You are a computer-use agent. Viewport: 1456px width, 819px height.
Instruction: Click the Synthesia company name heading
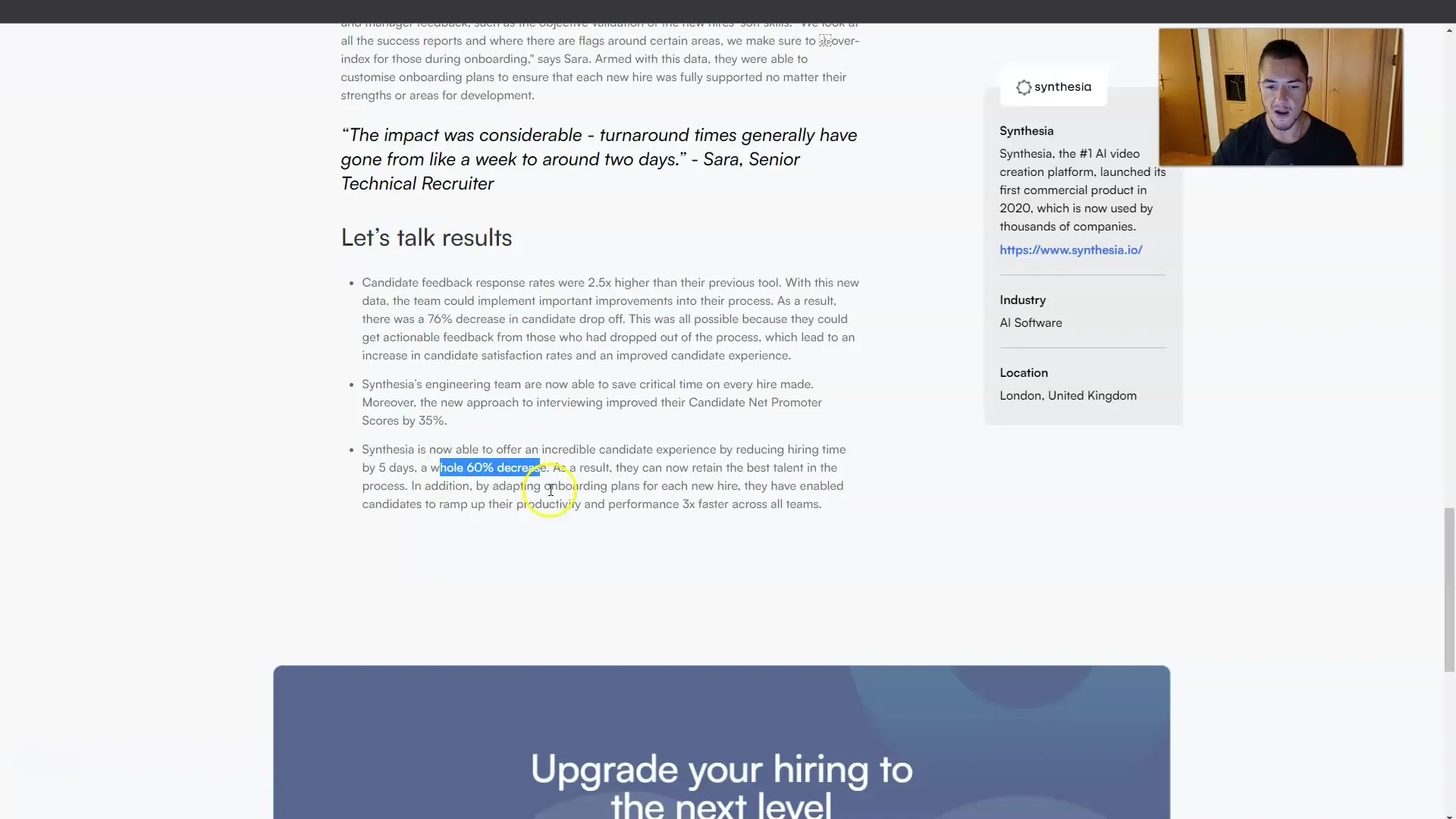click(1026, 130)
